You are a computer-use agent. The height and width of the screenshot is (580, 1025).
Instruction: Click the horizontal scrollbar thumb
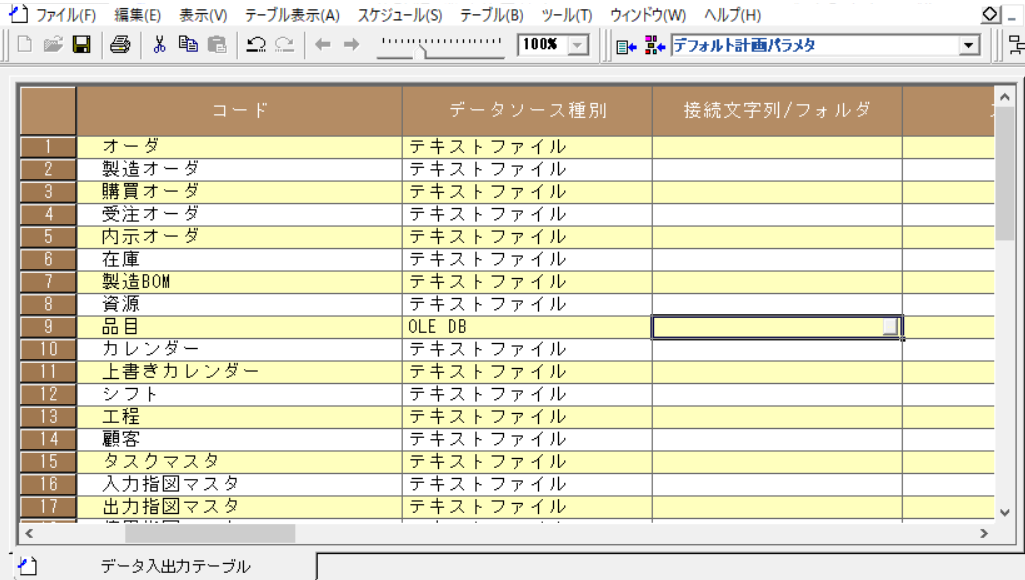pos(210,534)
